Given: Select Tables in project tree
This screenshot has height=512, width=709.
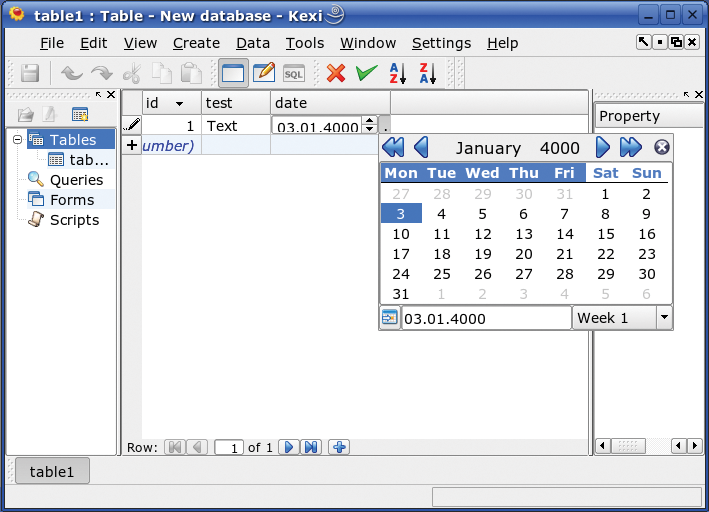Looking at the screenshot, I should click(x=71, y=139).
